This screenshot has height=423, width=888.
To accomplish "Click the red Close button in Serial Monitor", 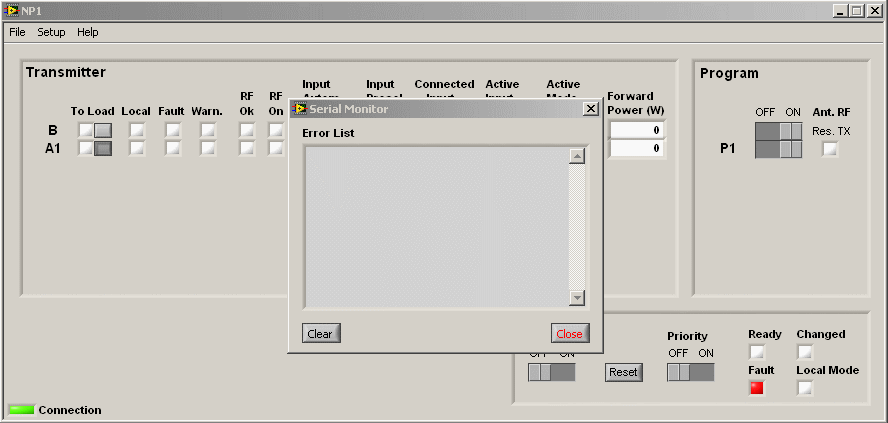I will [x=570, y=334].
